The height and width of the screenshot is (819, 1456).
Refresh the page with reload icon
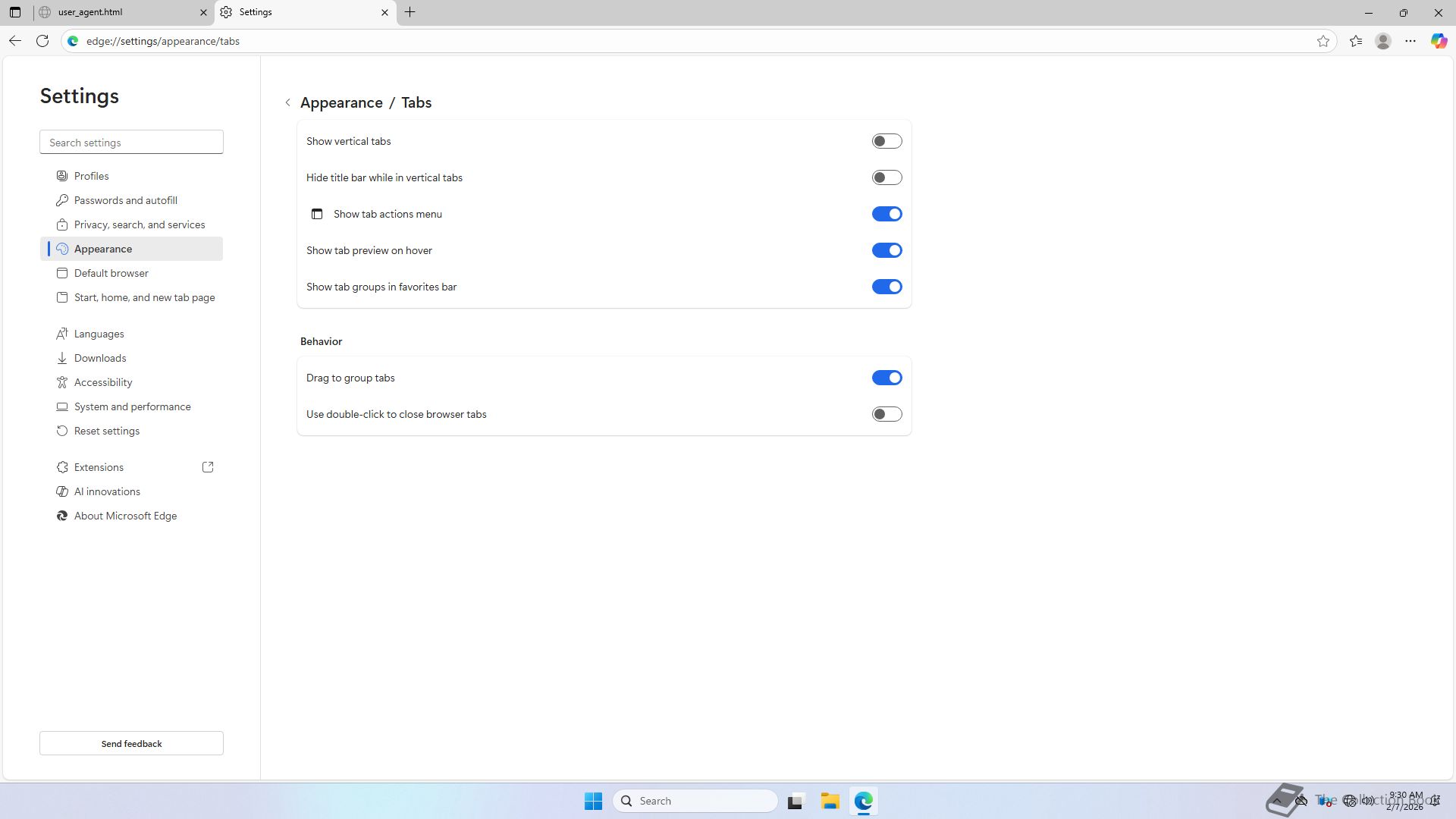coord(42,41)
